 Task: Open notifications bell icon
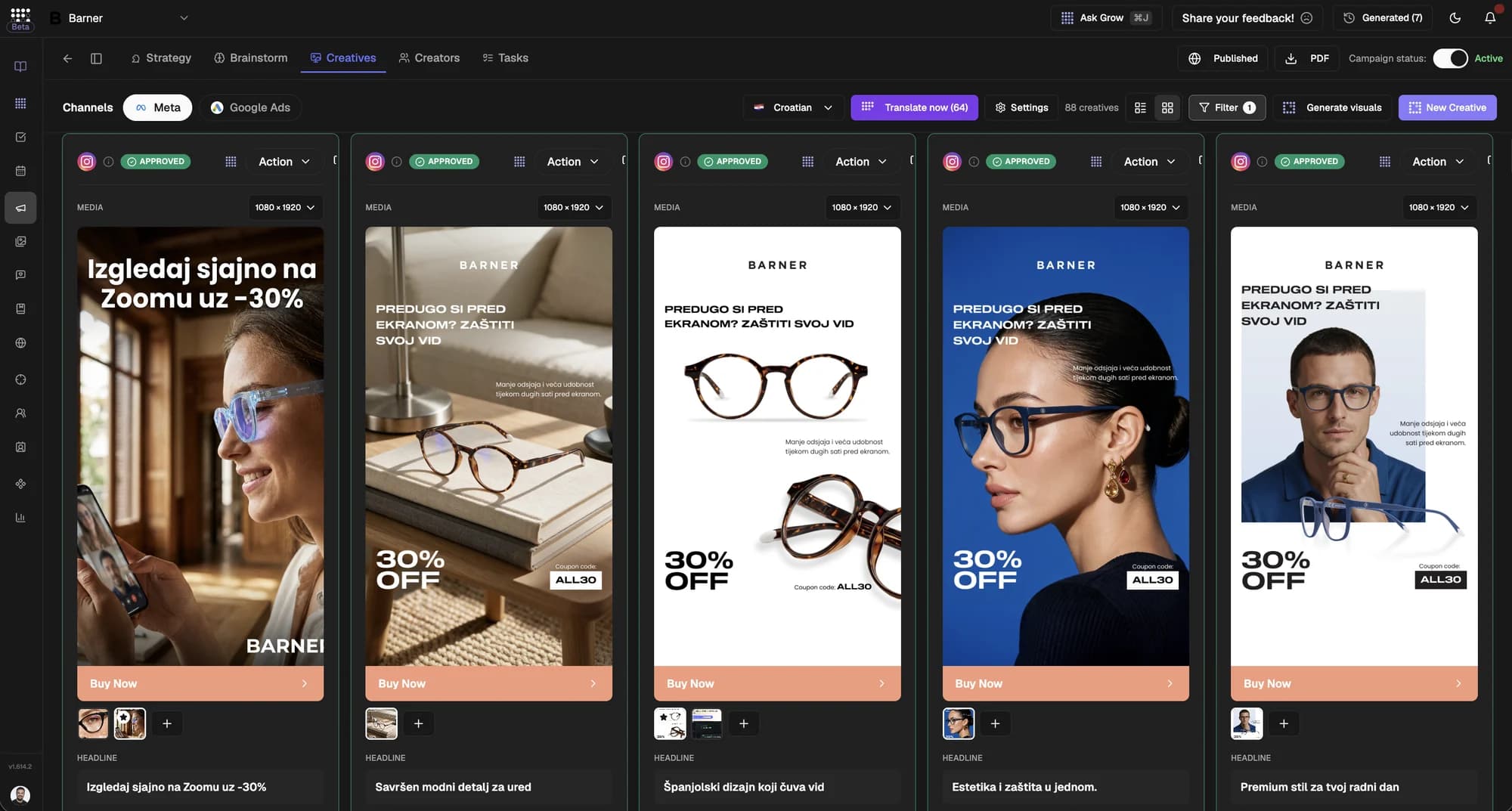[1489, 17]
